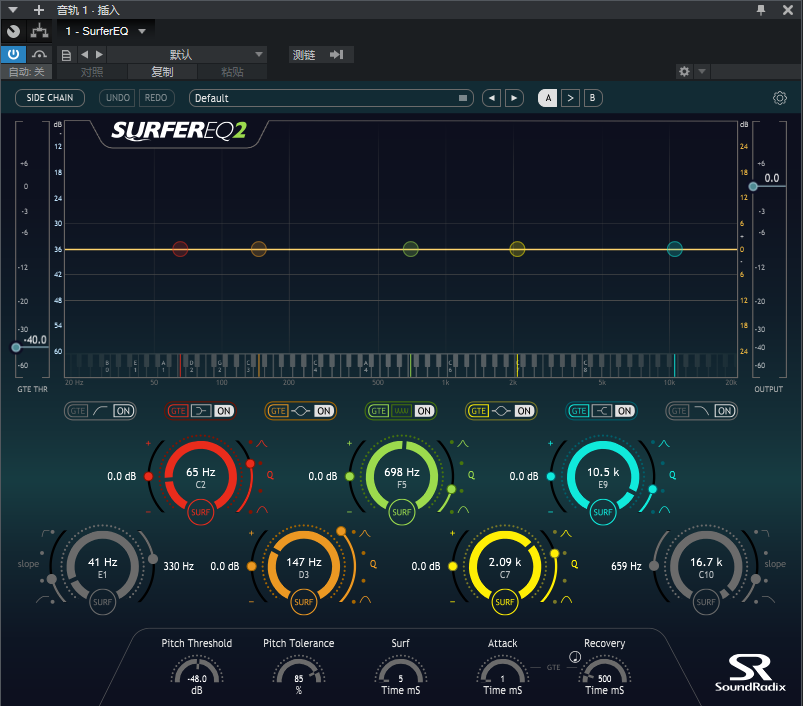The width and height of the screenshot is (803, 706).
Task: Select the red EQ node on graph
Action: click(180, 249)
